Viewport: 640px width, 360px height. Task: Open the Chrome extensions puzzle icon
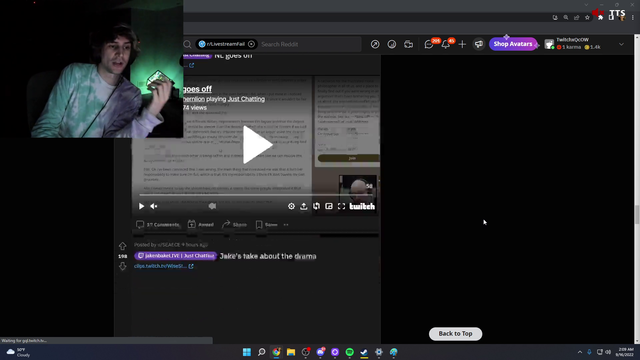tap(600, 18)
